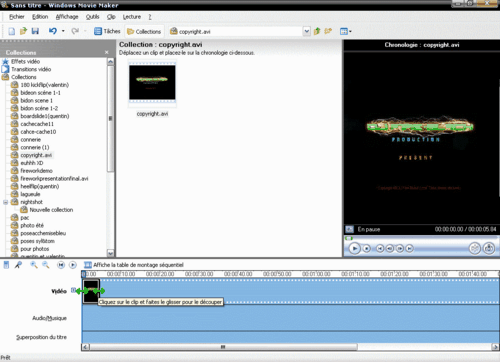Select the pour photos collection

tap(35, 249)
